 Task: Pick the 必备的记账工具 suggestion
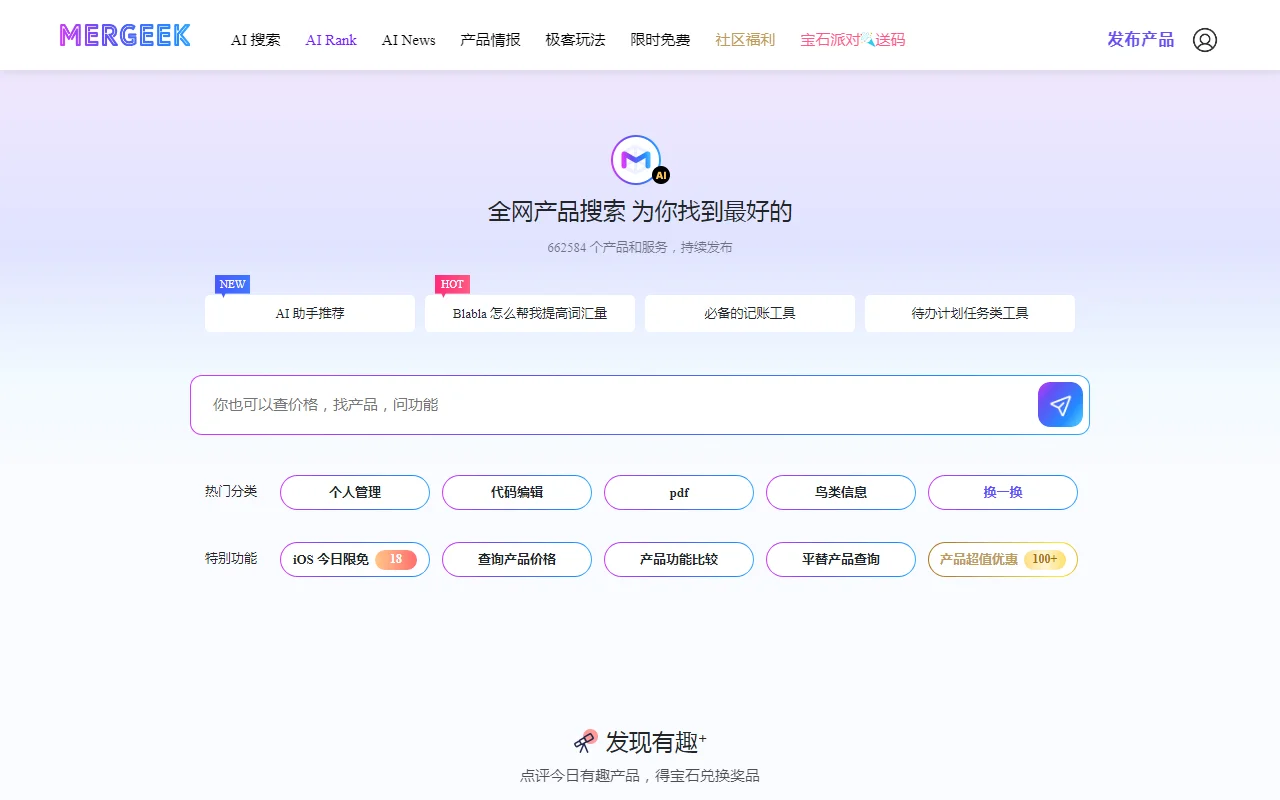pyautogui.click(x=750, y=313)
